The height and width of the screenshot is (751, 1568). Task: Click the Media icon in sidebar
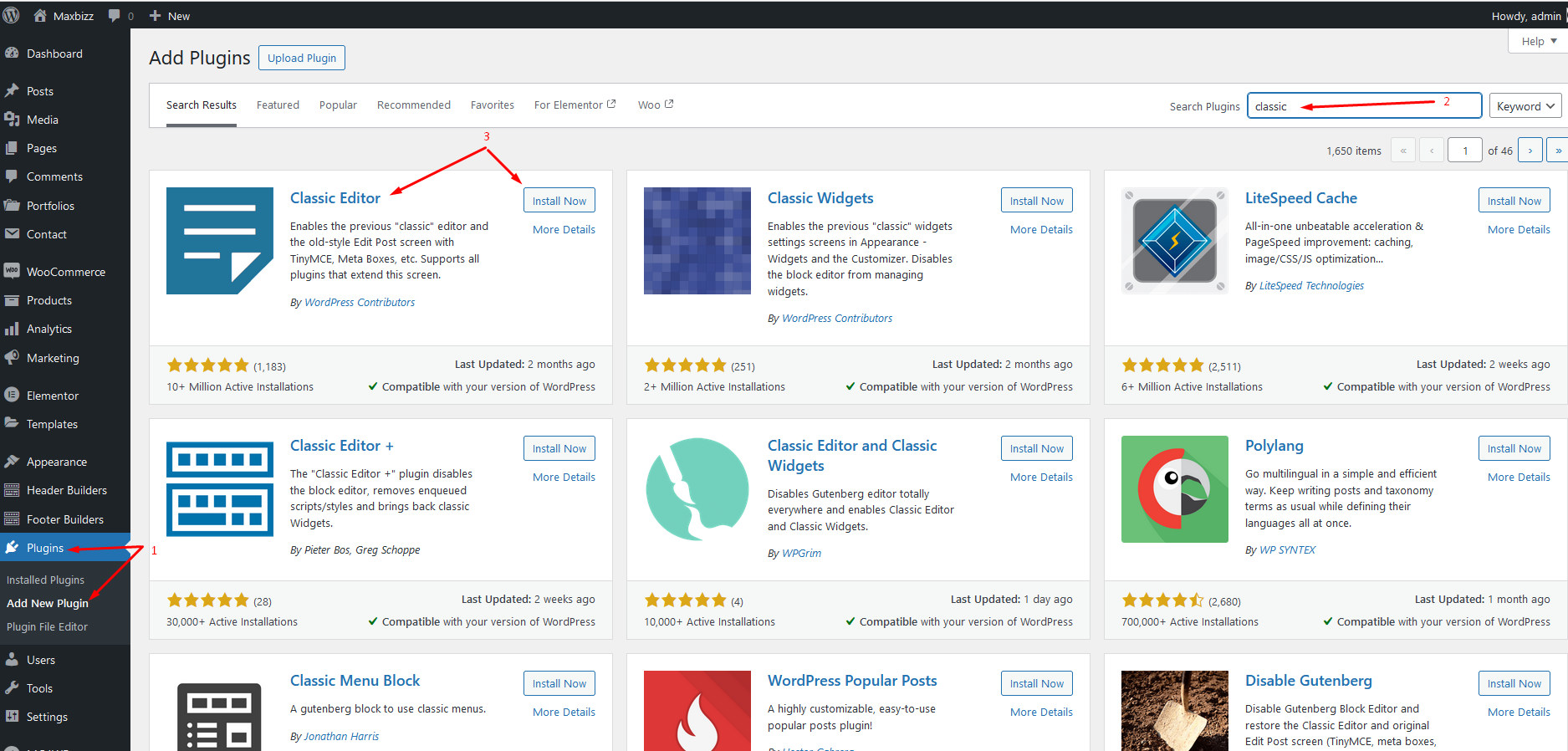click(12, 120)
